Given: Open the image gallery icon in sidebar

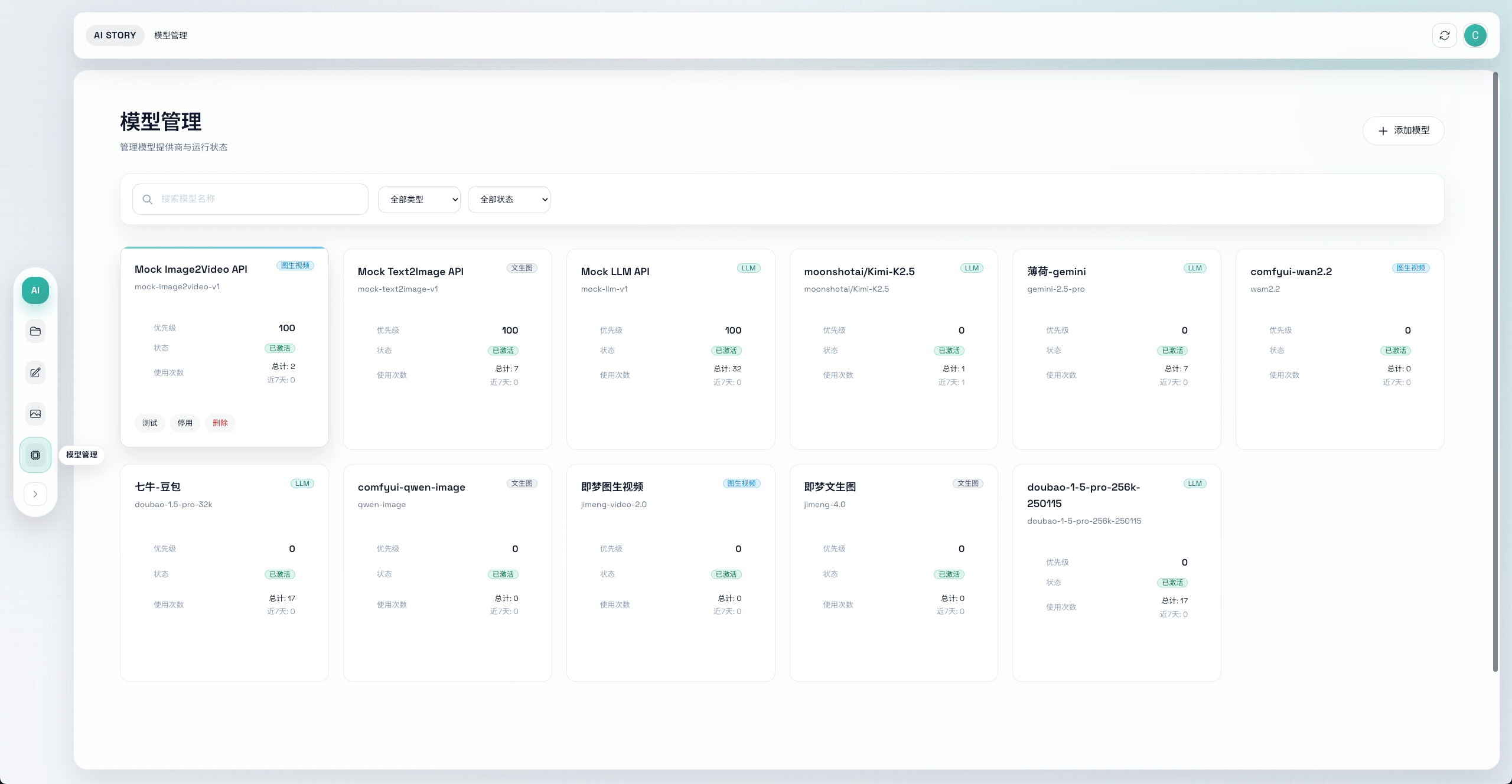Looking at the screenshot, I should point(35,414).
